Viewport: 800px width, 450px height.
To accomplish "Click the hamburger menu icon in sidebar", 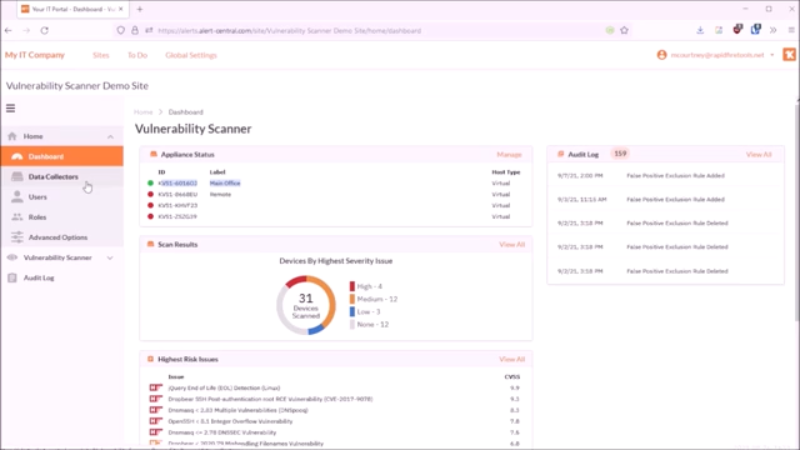I will pyautogui.click(x=11, y=108).
